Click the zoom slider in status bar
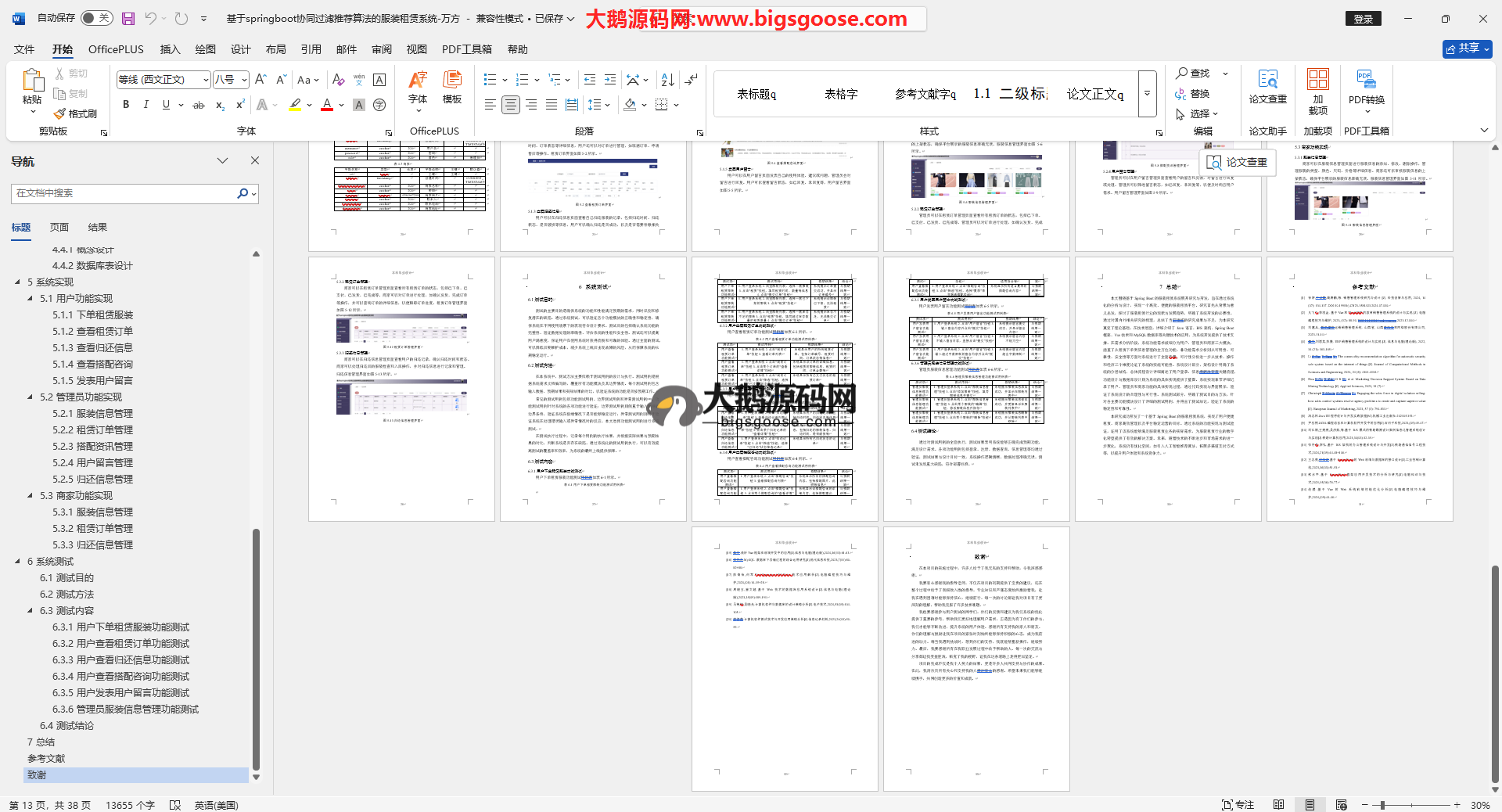Image resolution: width=1502 pixels, height=812 pixels. coord(1382,805)
